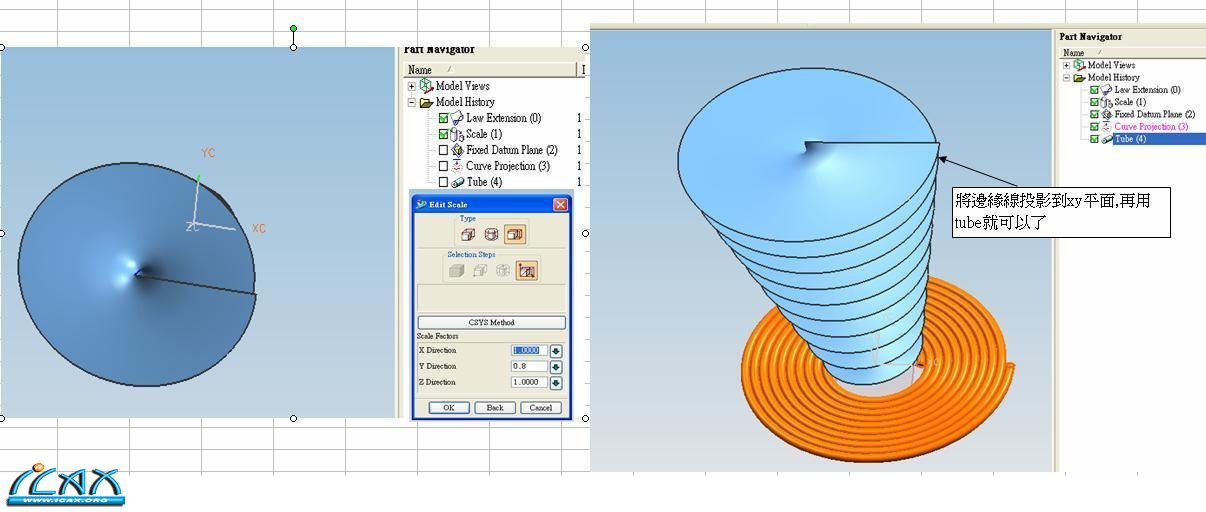Click Curve Projection icon in right navigator

tap(1106, 126)
